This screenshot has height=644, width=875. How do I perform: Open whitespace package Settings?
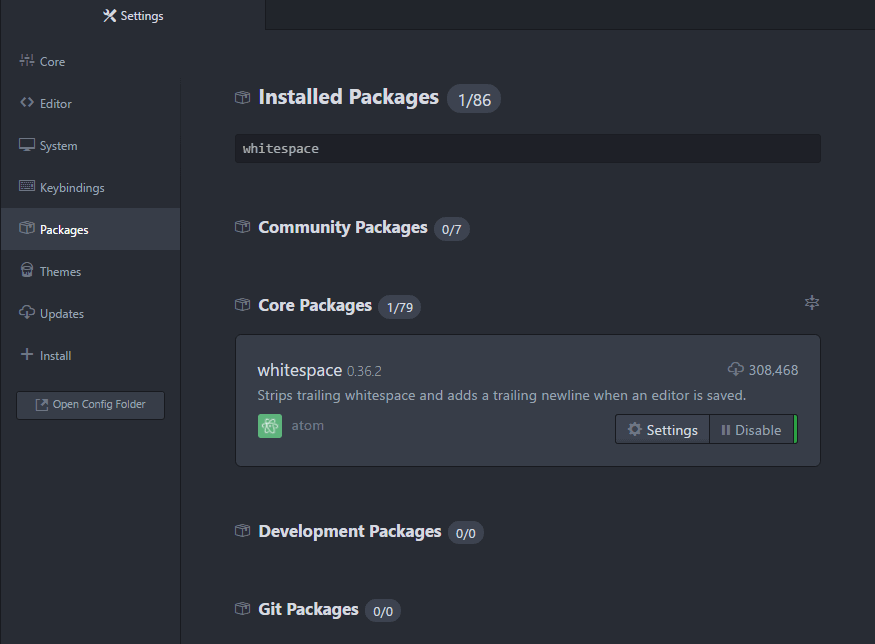tap(662, 430)
